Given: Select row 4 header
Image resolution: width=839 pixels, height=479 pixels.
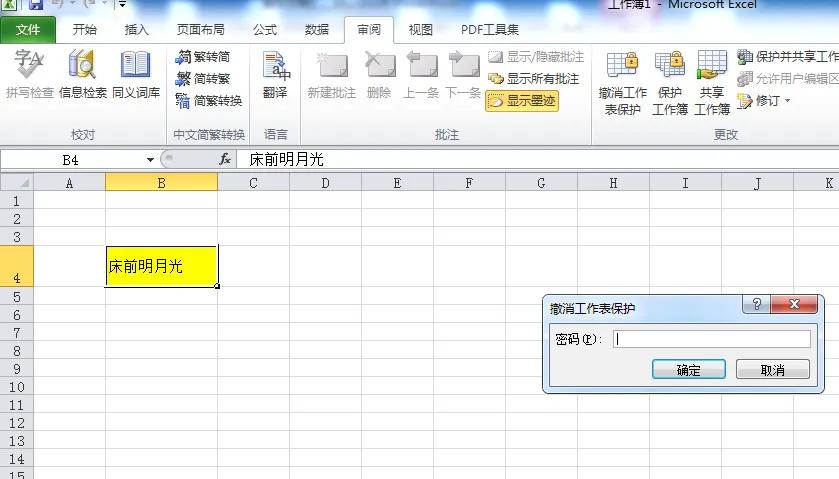Looking at the screenshot, I should 17,266.
